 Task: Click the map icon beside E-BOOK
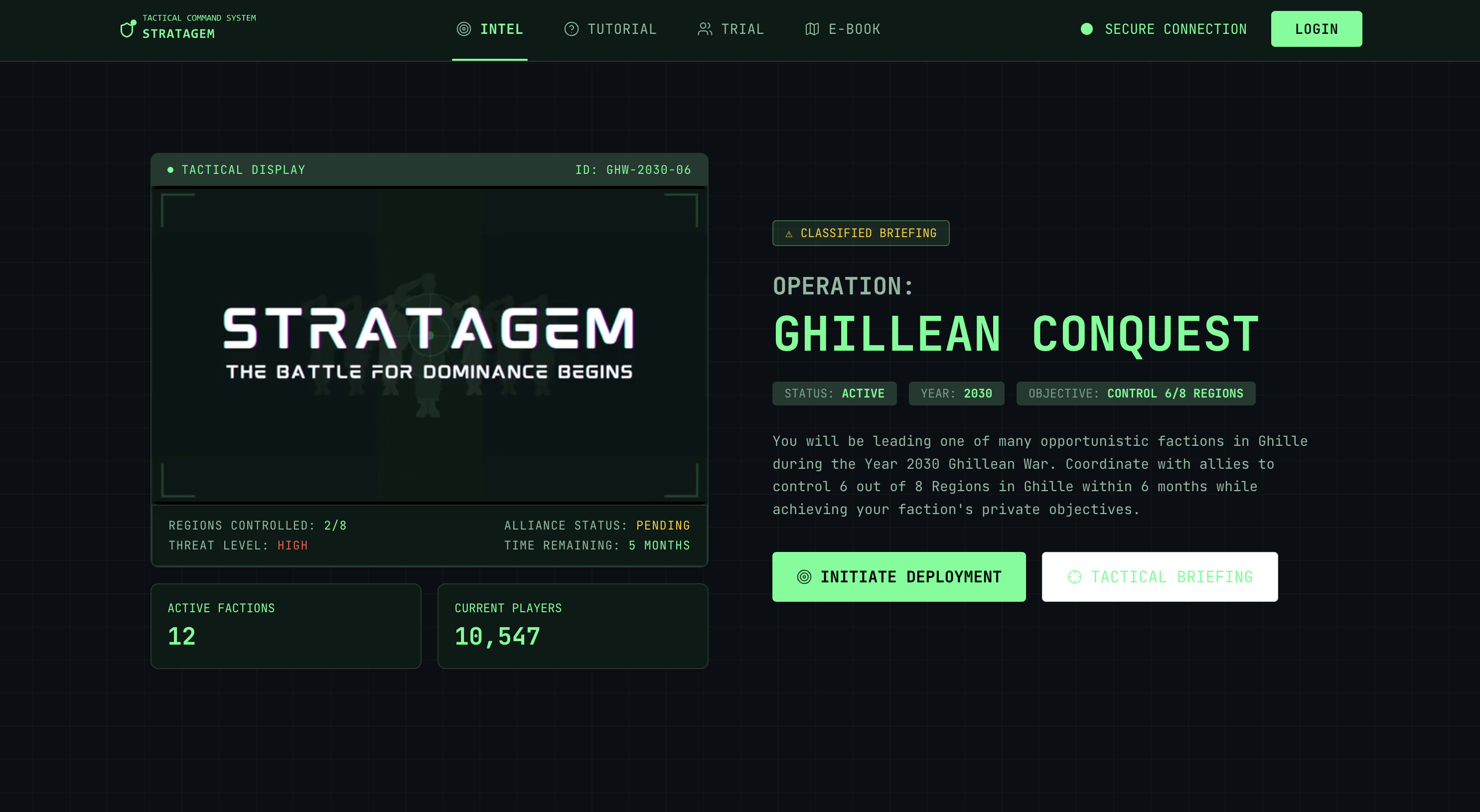(812, 29)
